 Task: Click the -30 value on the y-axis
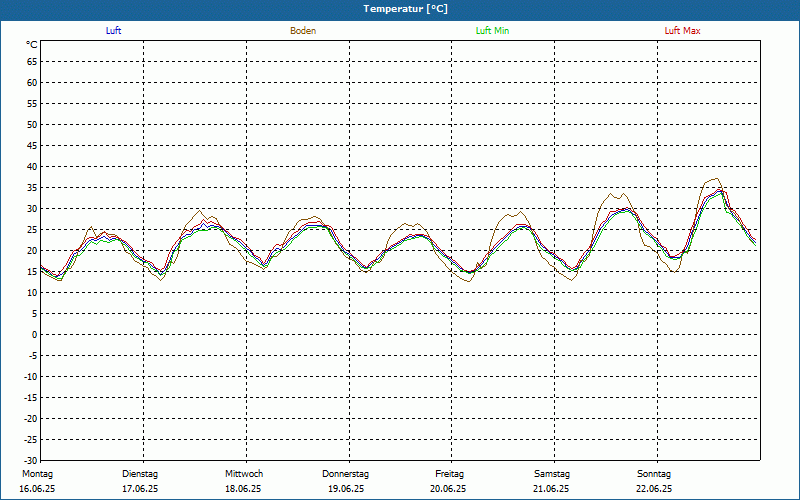pyautogui.click(x=30, y=461)
